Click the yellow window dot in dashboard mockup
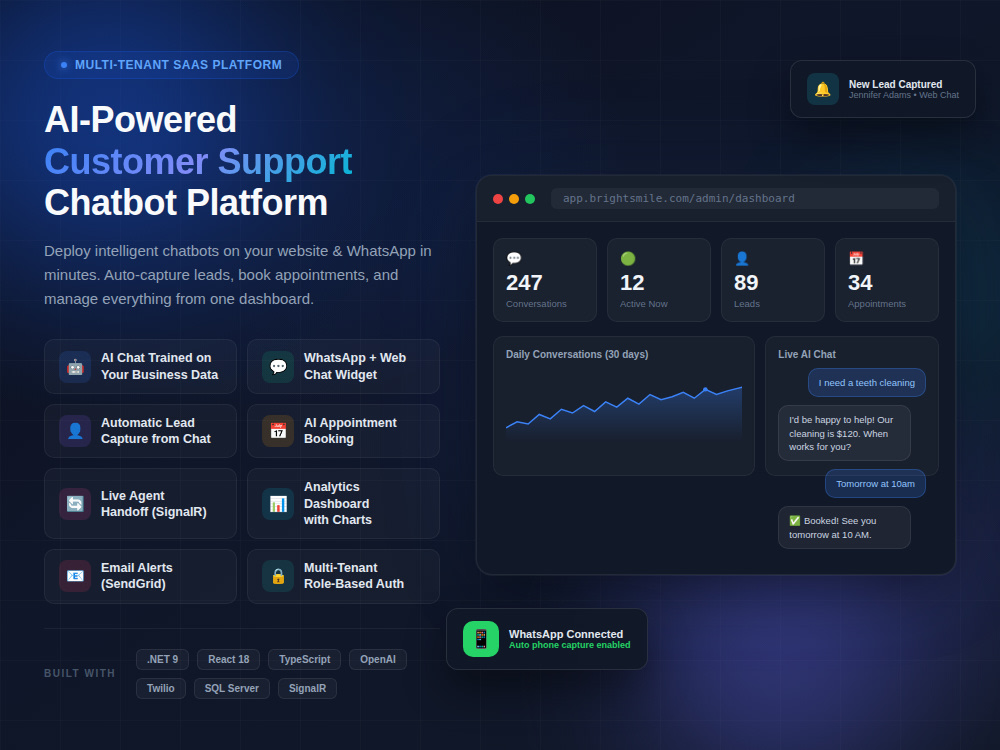This screenshot has width=1000, height=750. point(514,199)
